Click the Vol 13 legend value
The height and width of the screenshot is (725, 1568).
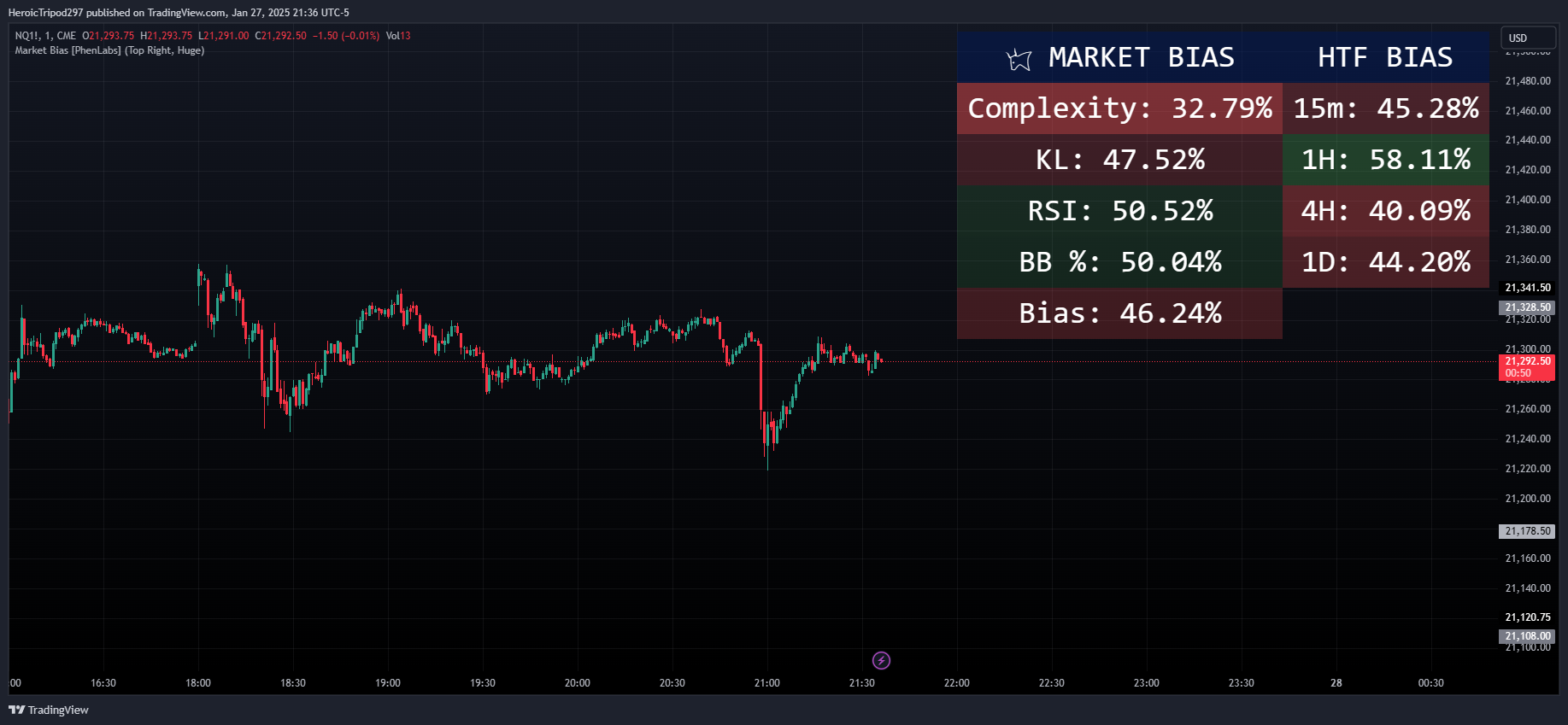click(x=398, y=36)
